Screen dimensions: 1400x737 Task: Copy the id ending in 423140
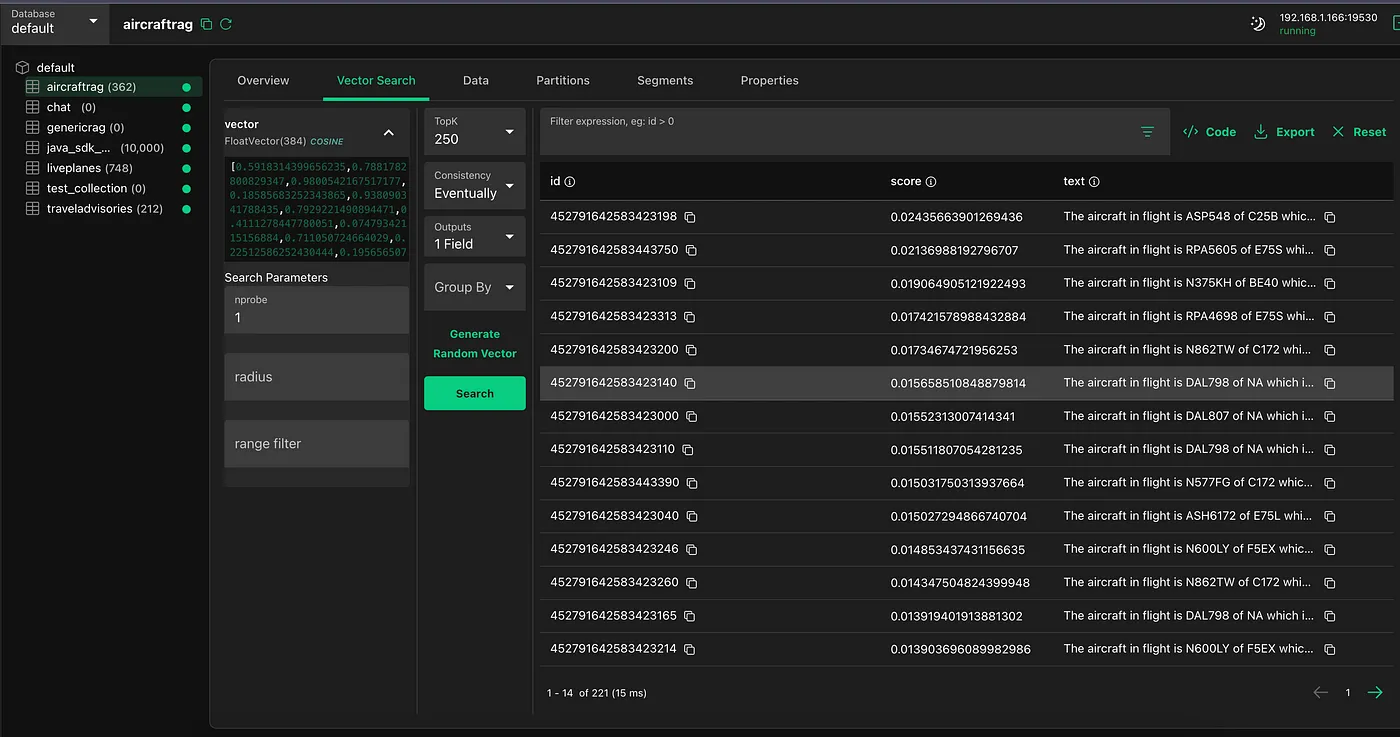(690, 383)
